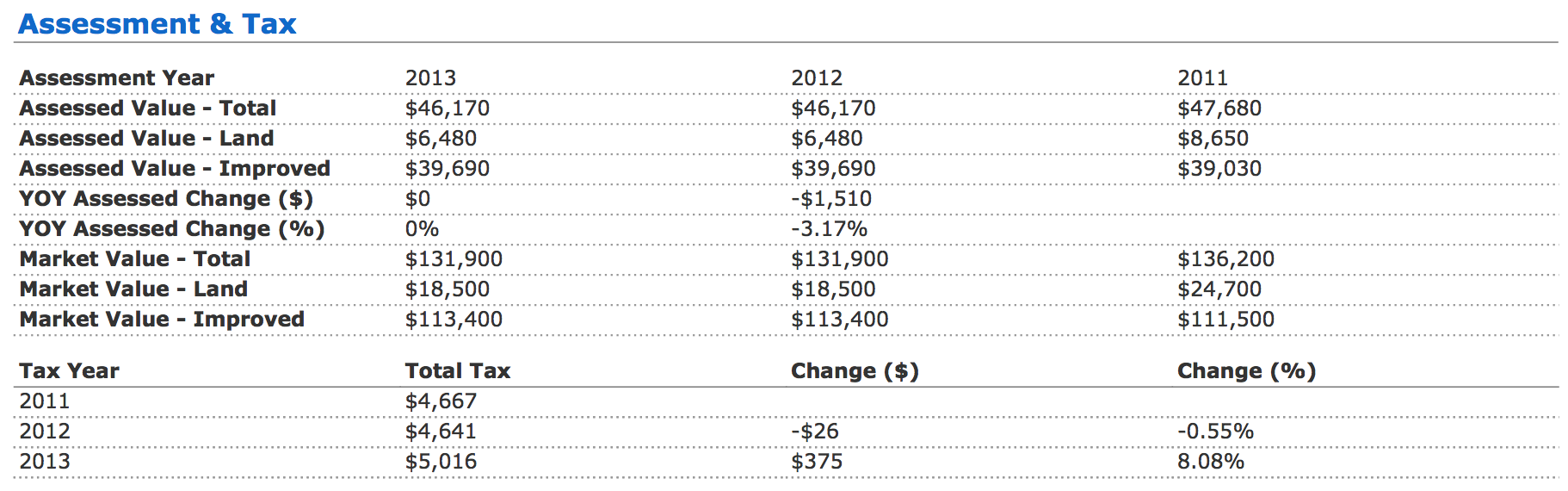Viewport: 1568px width, 491px height.
Task: Click the Assessed Value - Total row label
Action: tap(148, 108)
